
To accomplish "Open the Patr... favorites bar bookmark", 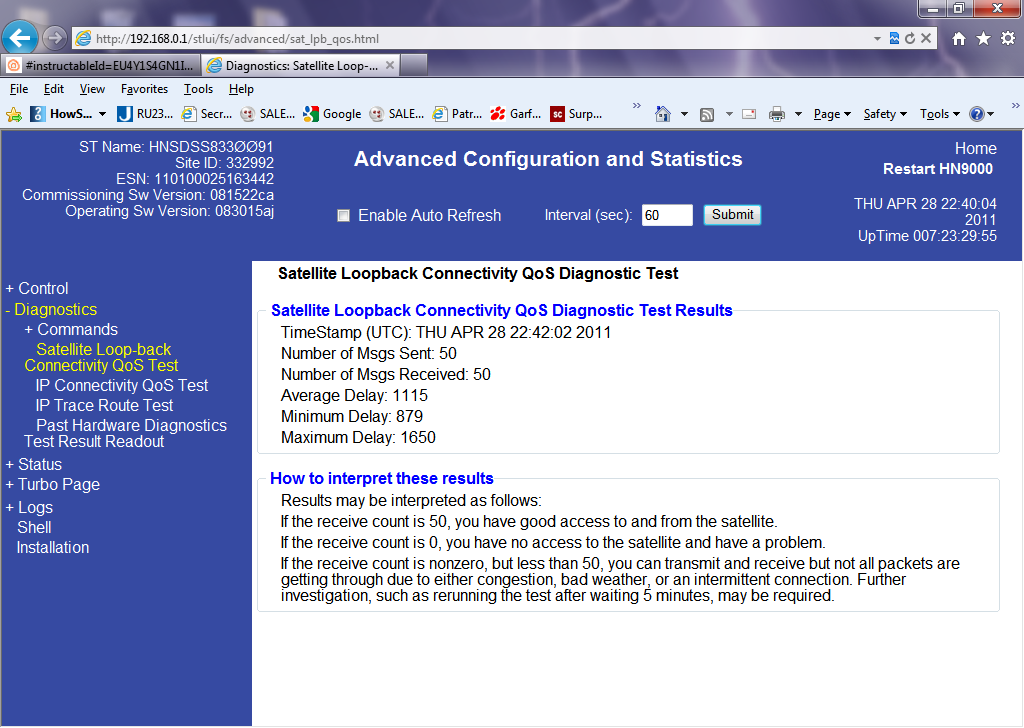I will pyautogui.click(x=457, y=114).
